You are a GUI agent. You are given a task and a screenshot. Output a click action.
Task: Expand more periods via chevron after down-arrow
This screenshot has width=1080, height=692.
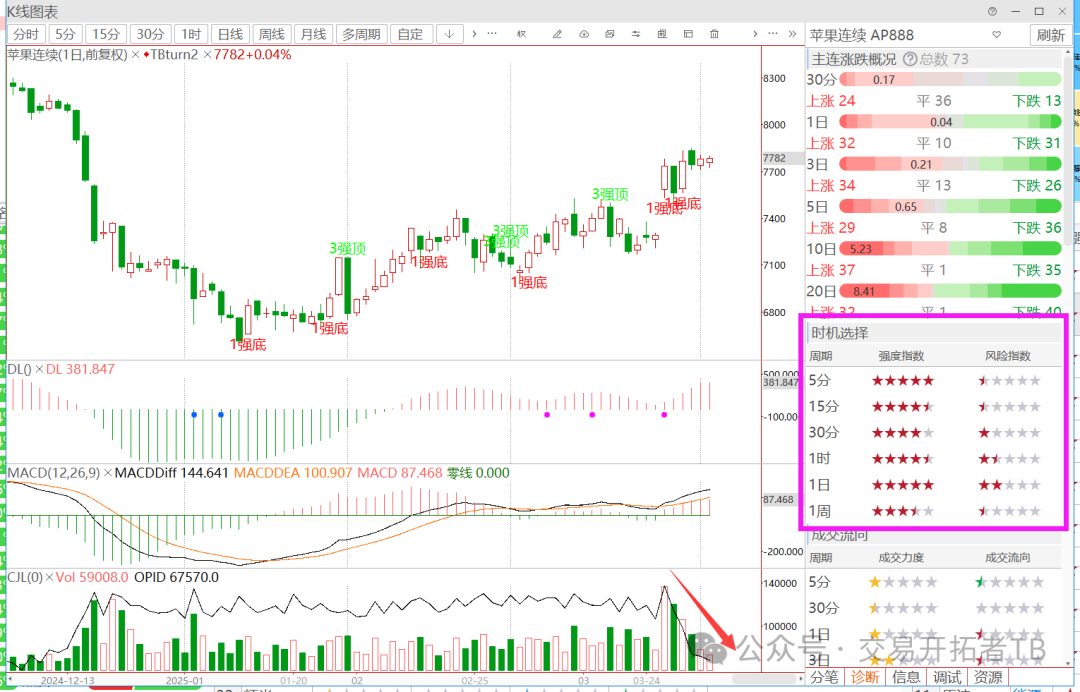coord(474,34)
